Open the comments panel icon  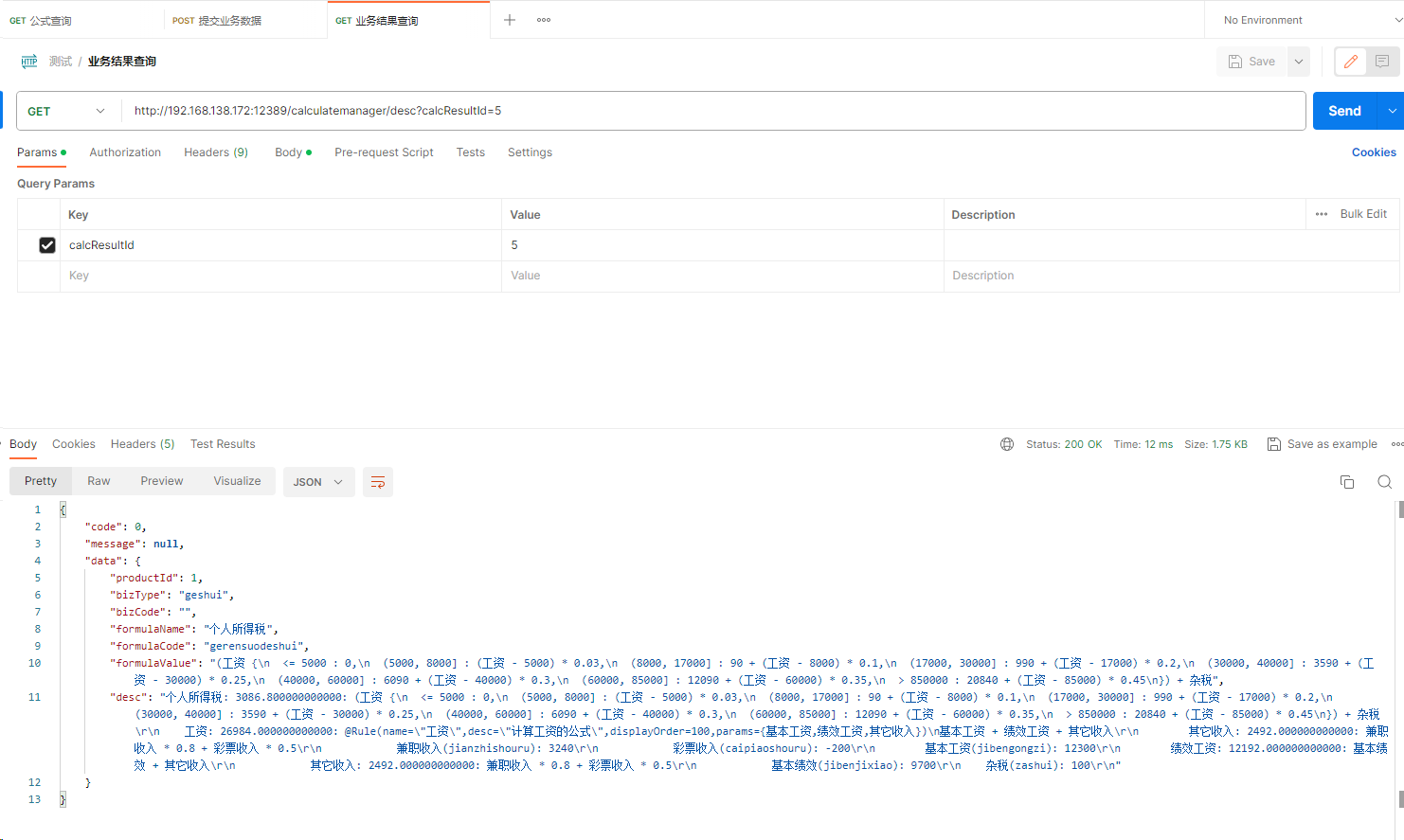tap(1382, 61)
